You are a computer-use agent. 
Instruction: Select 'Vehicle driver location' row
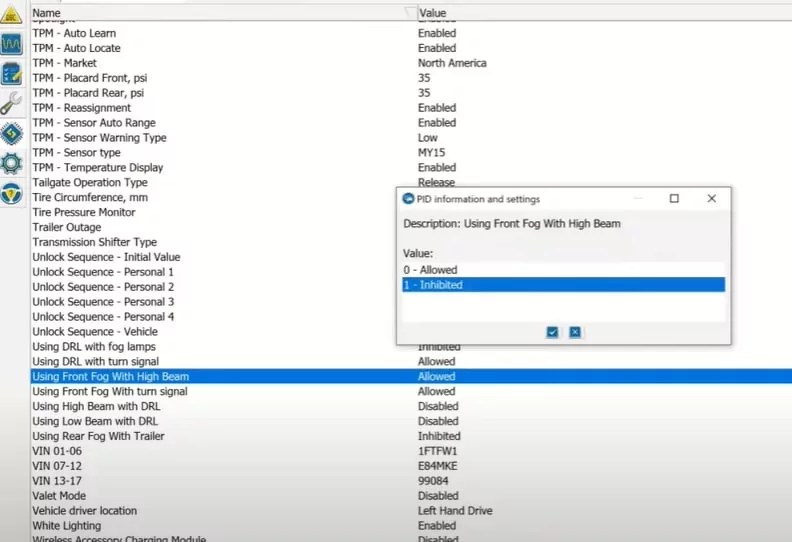[x=411, y=511]
